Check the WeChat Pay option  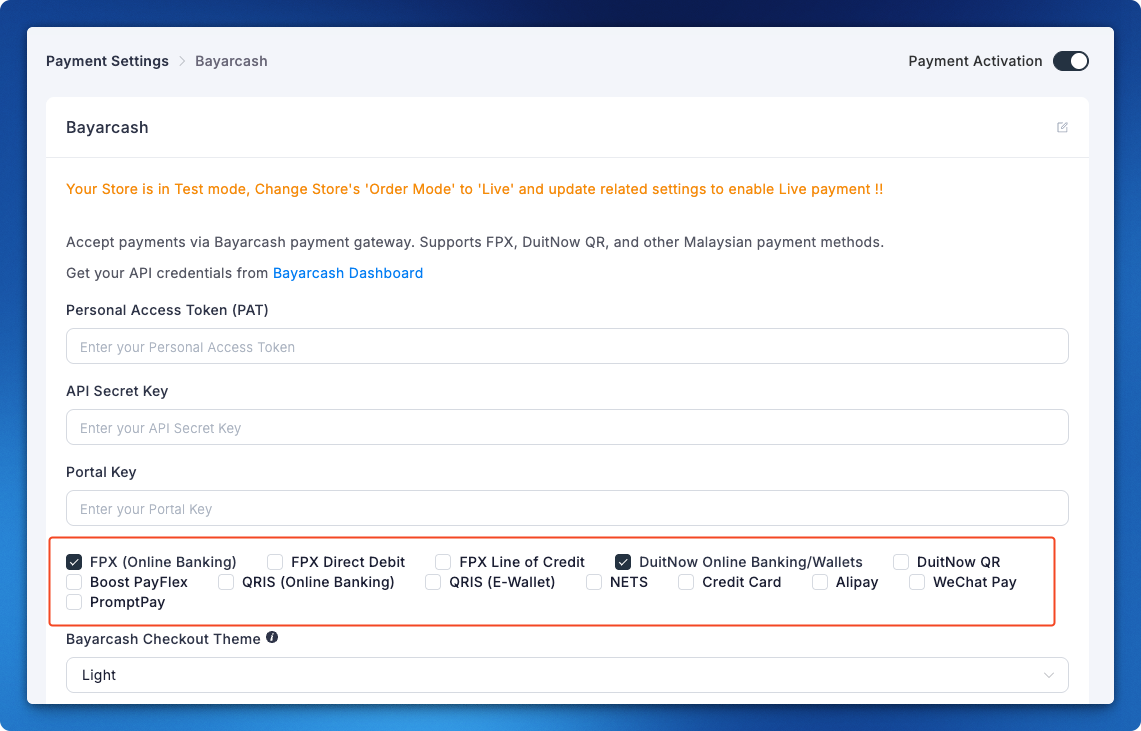point(917,582)
